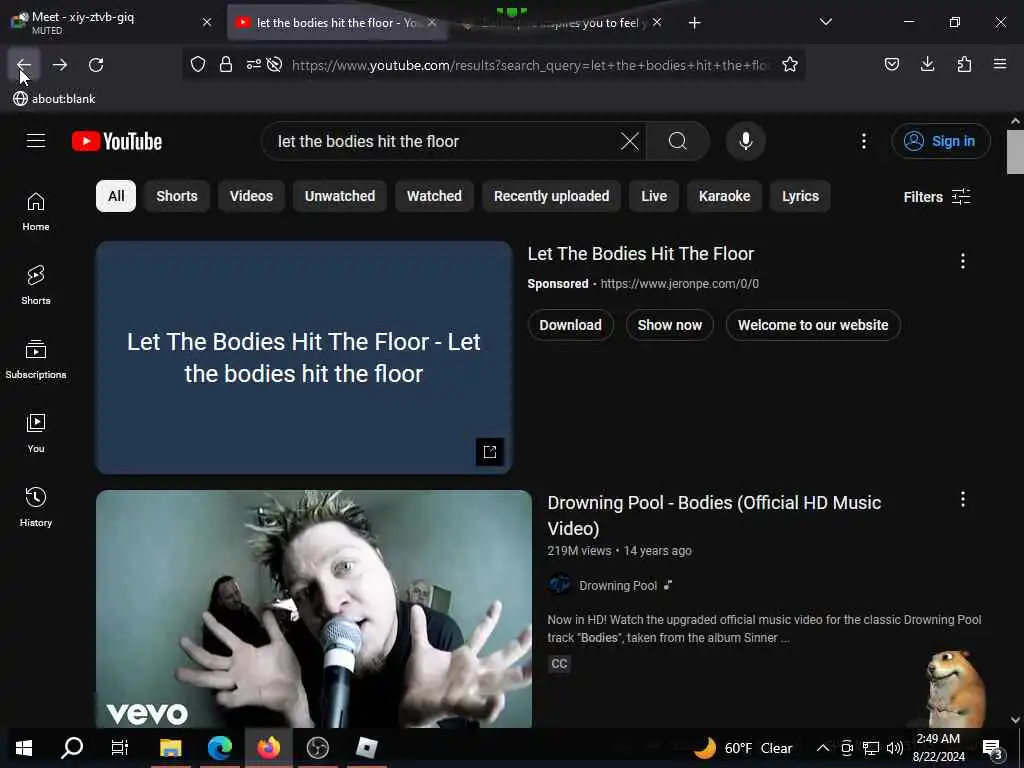The image size is (1024, 768).
Task: Close the Meet tab
Action: (x=207, y=22)
